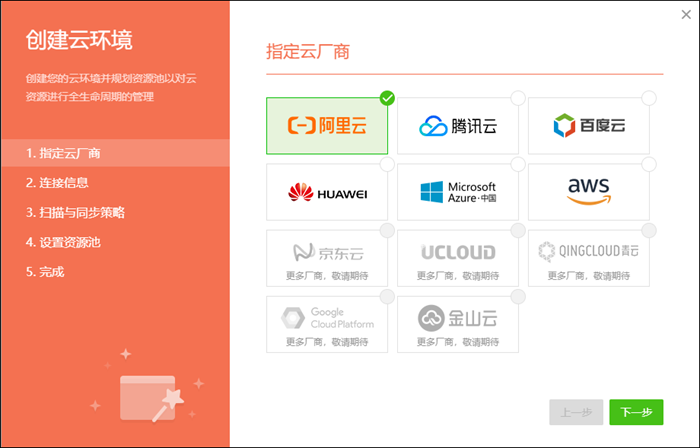Pick the 百度云 vendor card
The image size is (700, 448).
click(588, 126)
